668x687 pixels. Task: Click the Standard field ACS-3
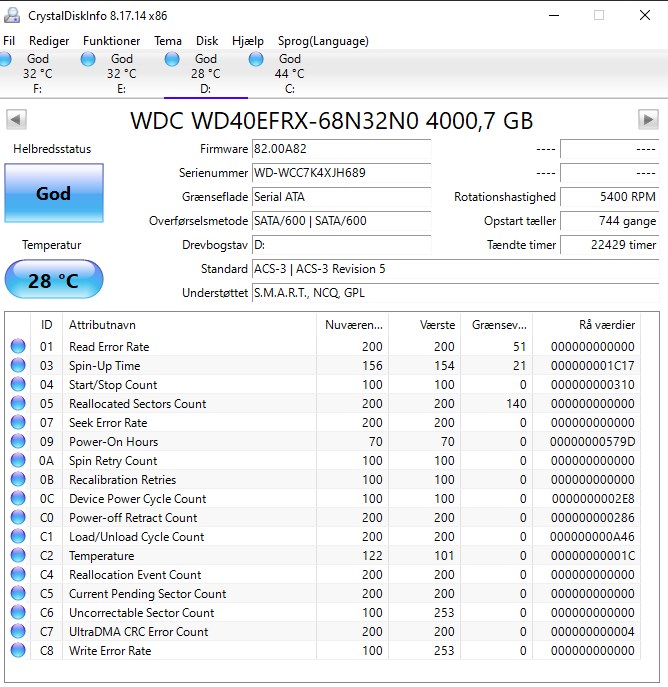click(456, 269)
